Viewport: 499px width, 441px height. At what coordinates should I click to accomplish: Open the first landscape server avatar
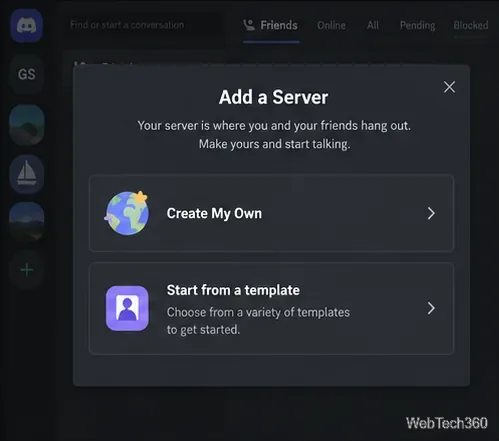click(x=27, y=125)
